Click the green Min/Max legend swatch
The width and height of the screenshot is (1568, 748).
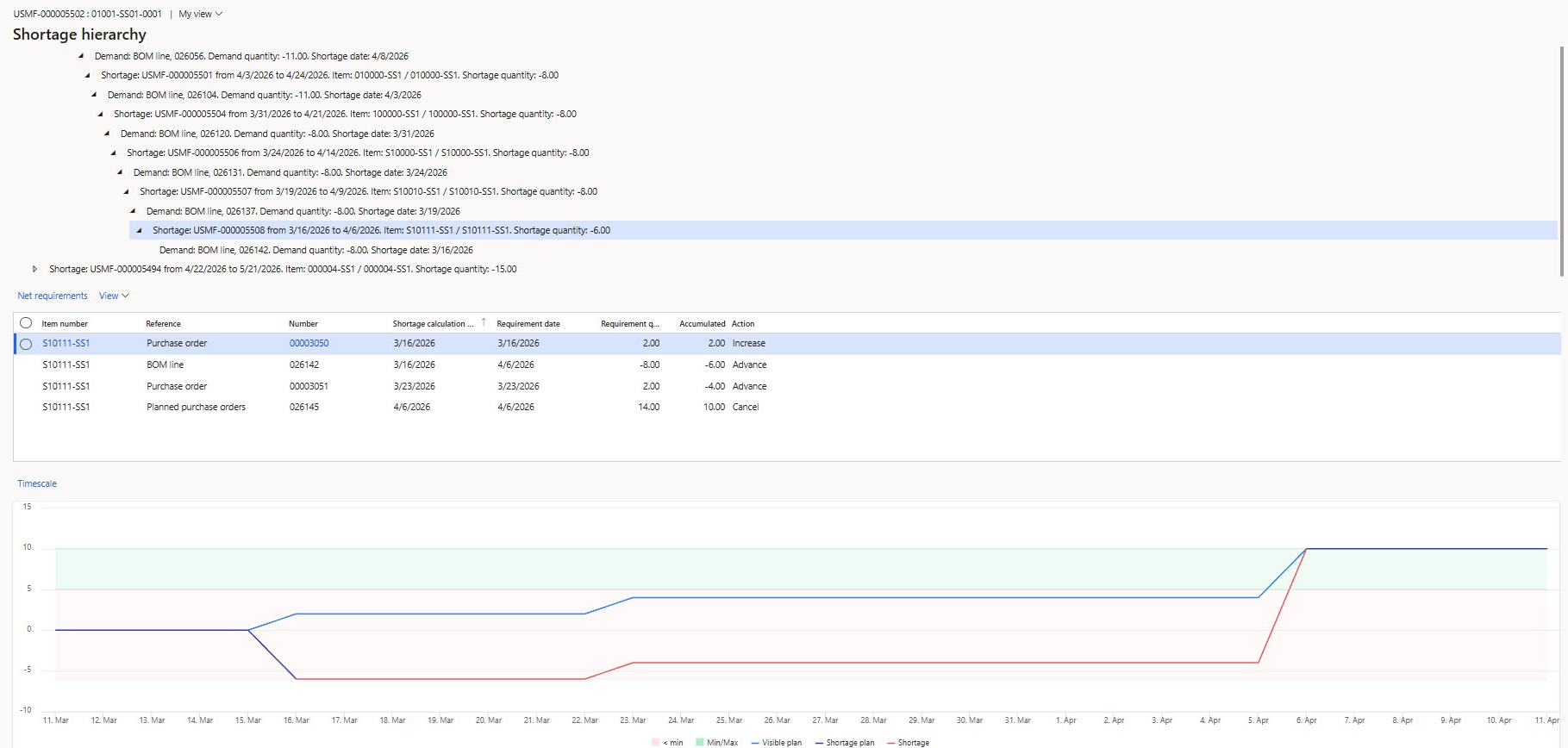pos(700,742)
